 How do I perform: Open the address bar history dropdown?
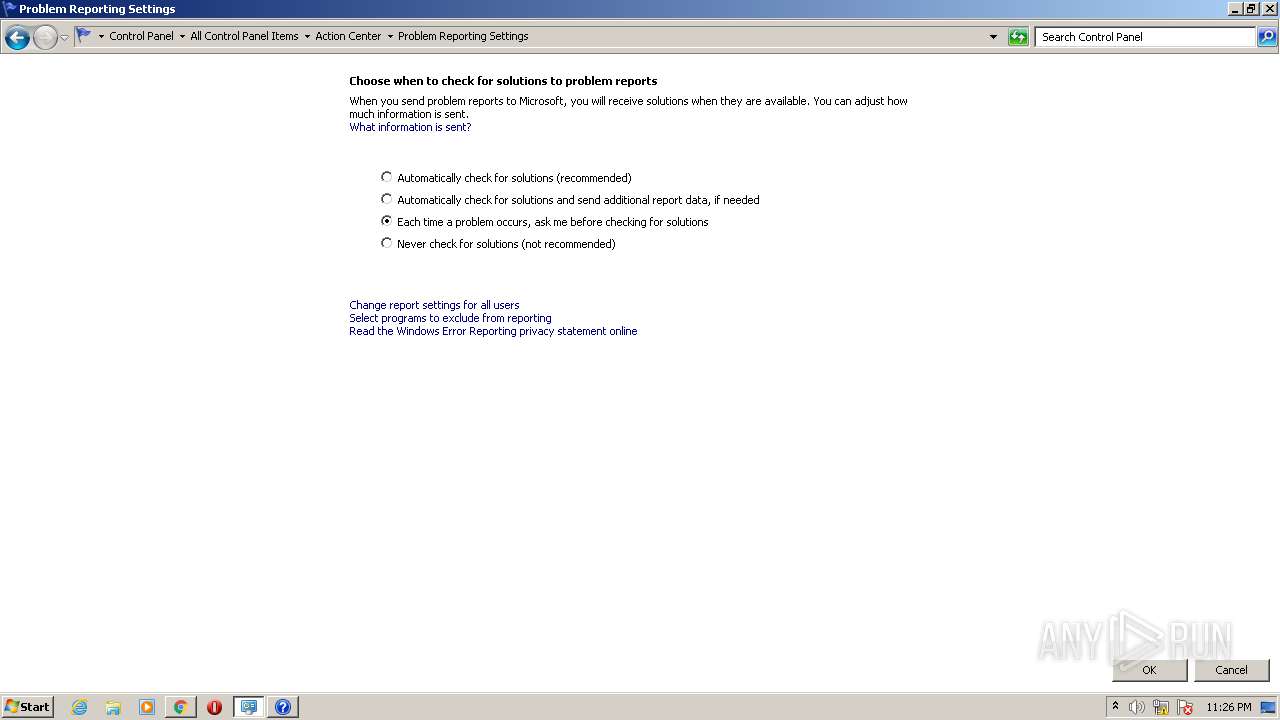click(x=993, y=37)
